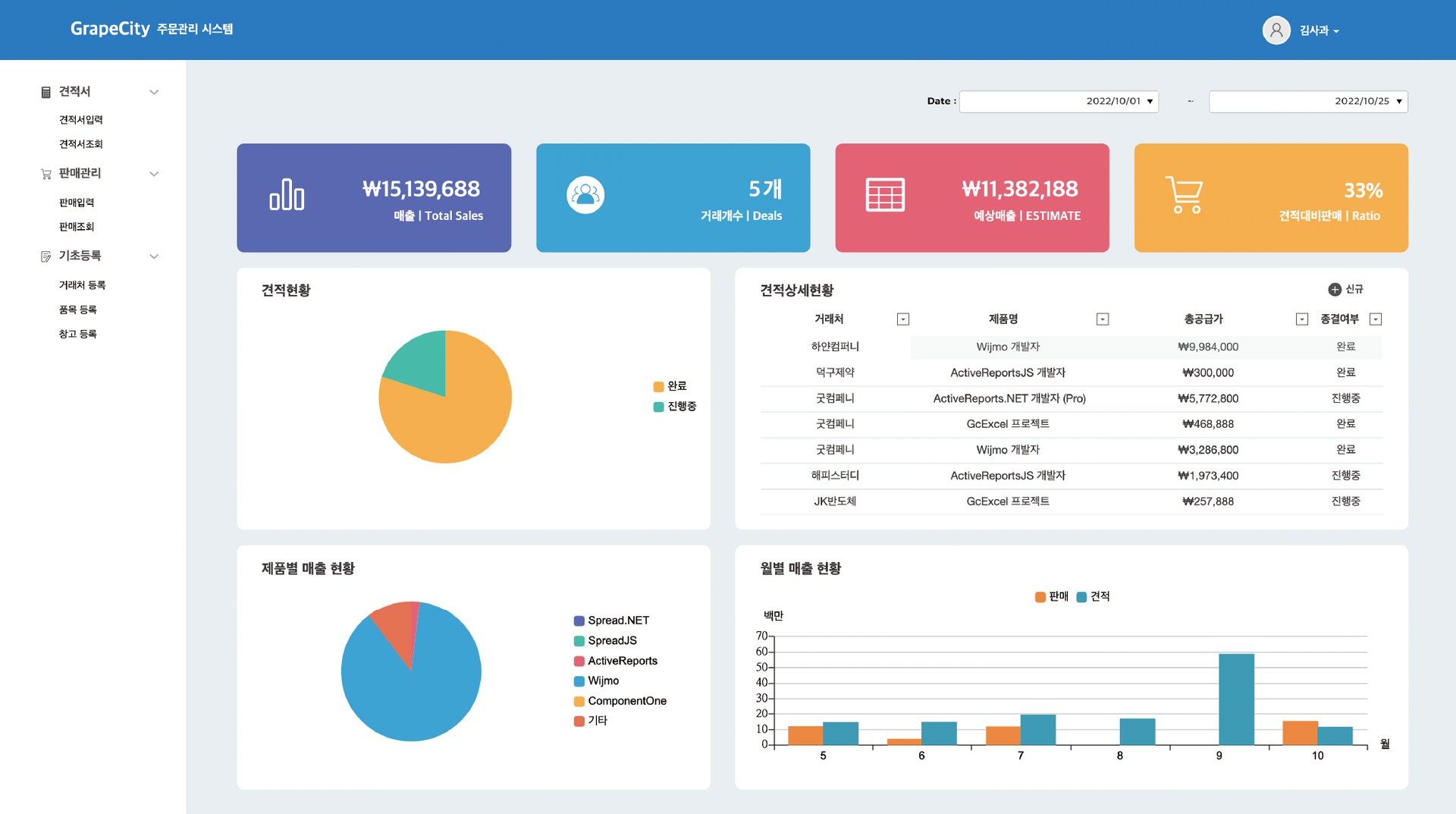
Task: Click the 기타 legend swatch
Action: [x=579, y=721]
